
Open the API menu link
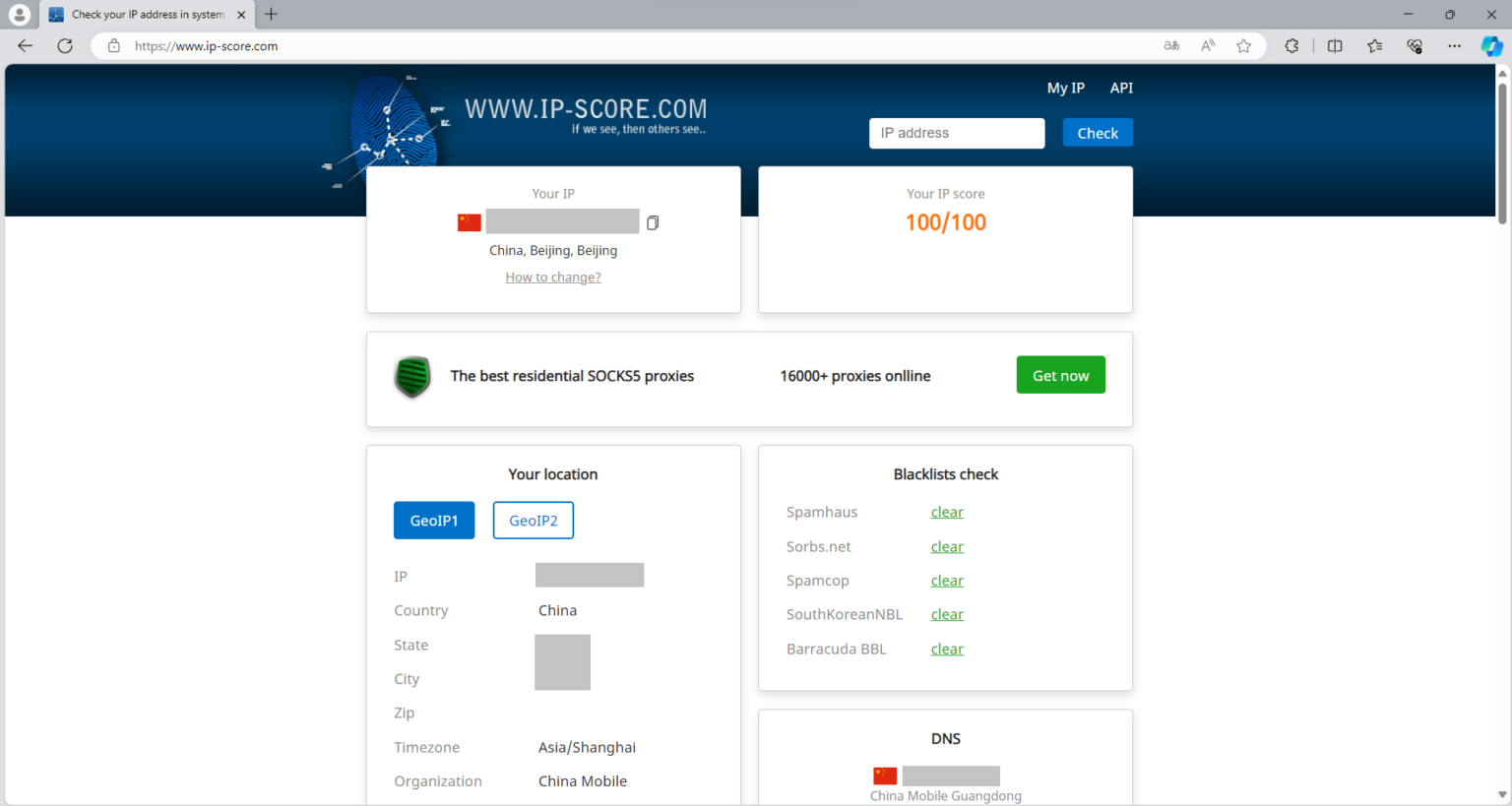coord(1121,88)
